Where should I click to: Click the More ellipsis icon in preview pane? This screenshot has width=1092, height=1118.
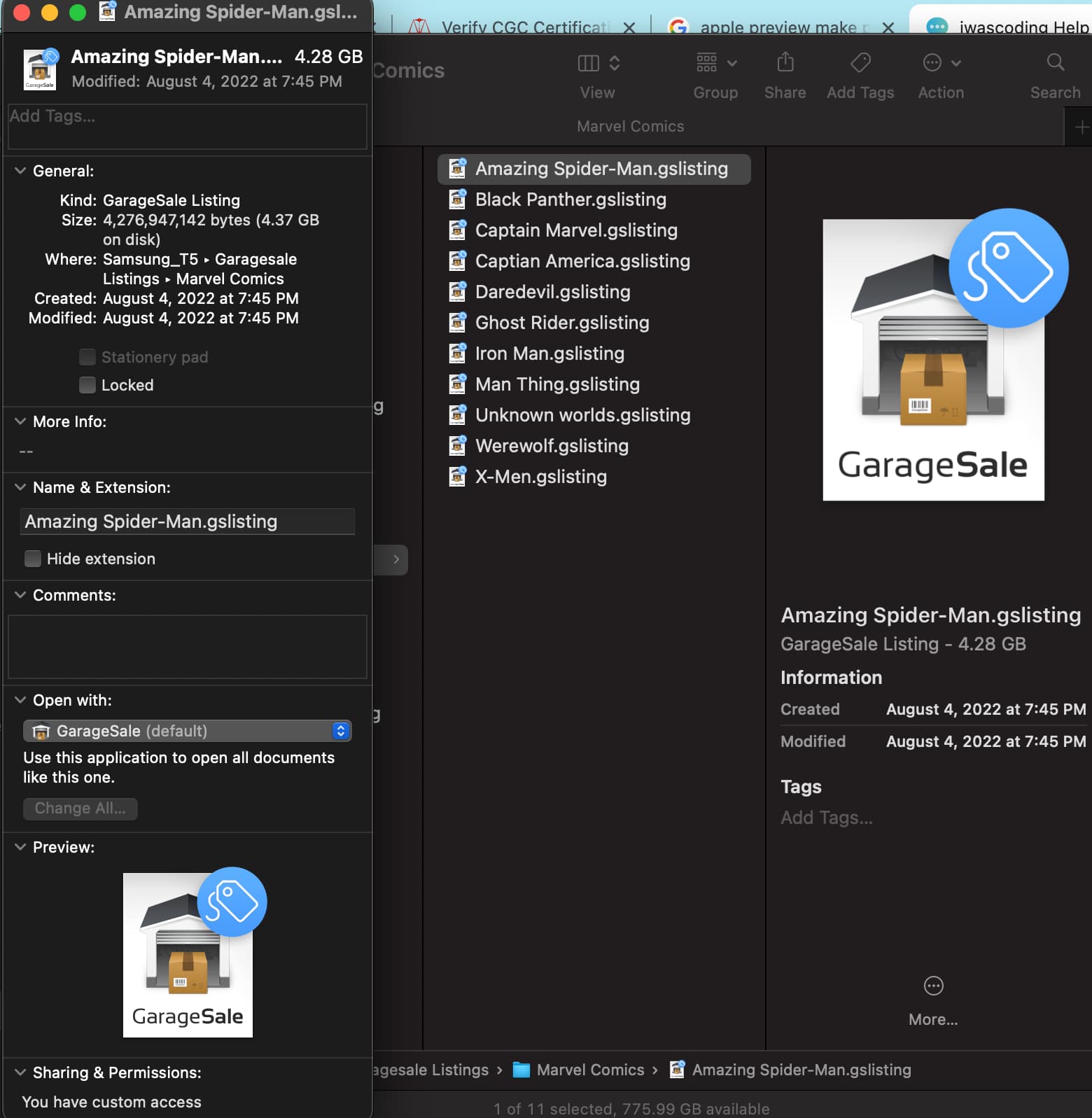(x=933, y=986)
